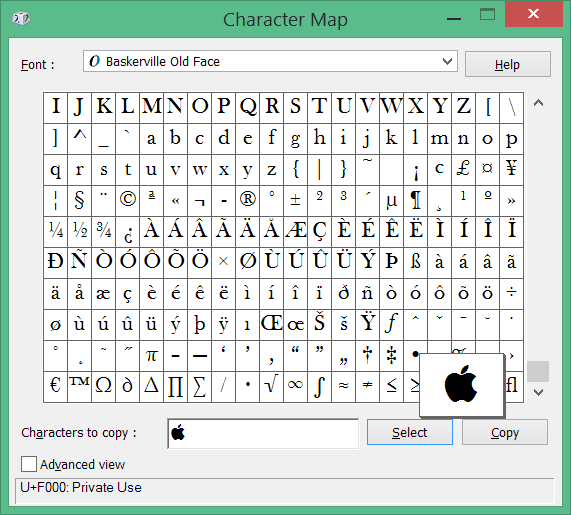
Task: Select the yen ¥ sign
Action: (x=511, y=169)
